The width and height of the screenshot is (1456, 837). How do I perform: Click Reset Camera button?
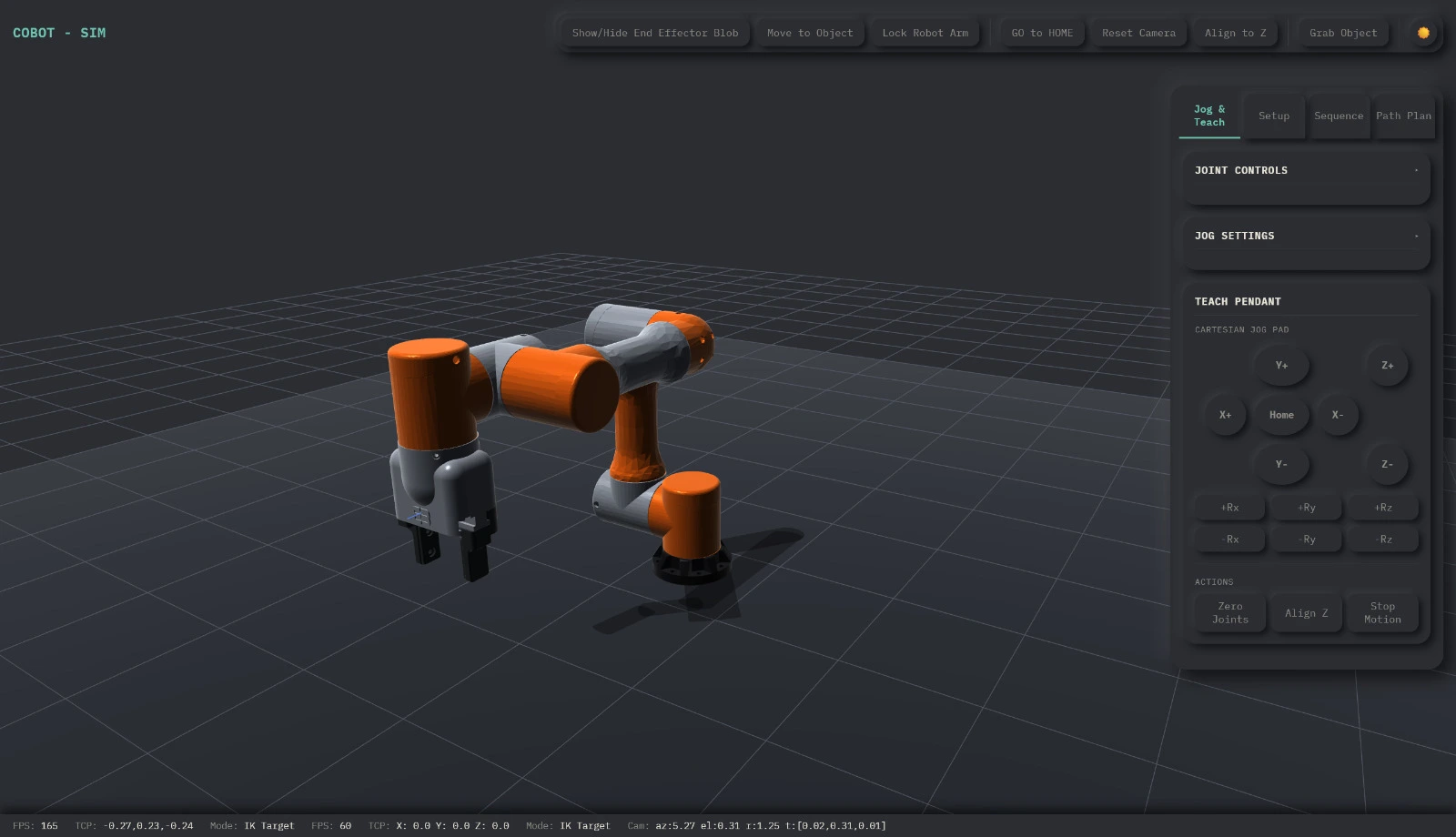tap(1138, 33)
